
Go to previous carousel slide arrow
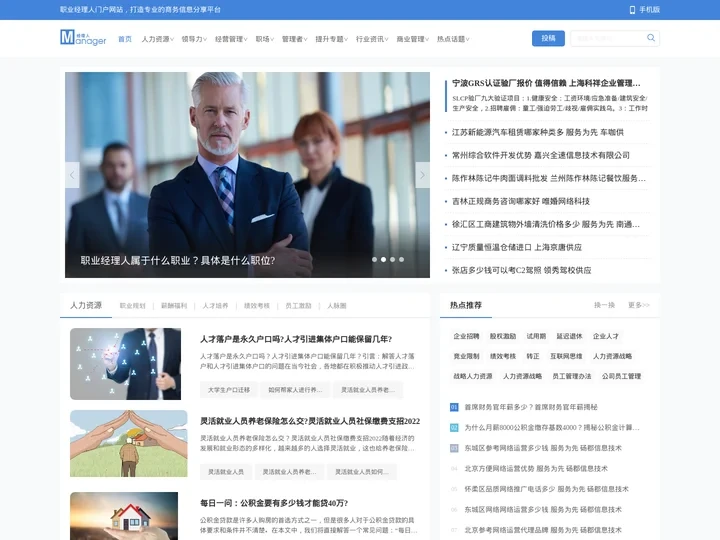(x=72, y=175)
